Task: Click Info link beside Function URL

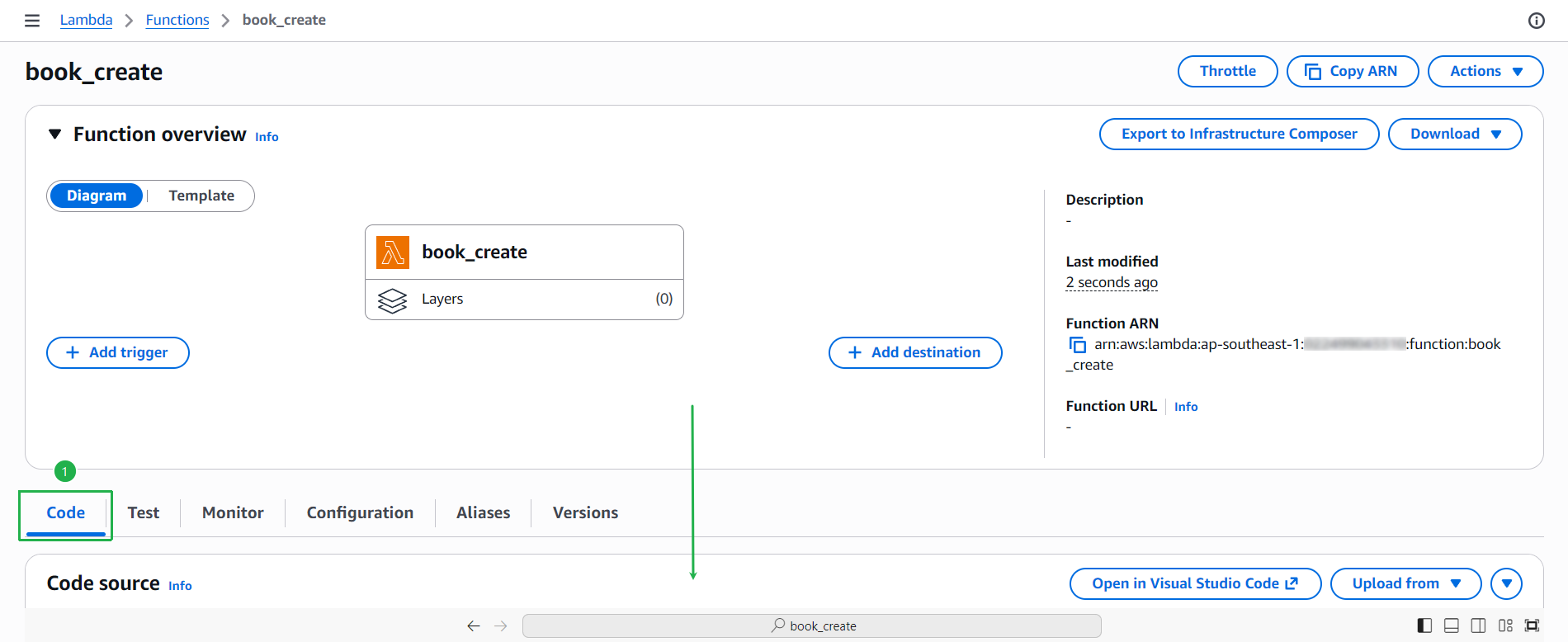Action: pos(1186,407)
